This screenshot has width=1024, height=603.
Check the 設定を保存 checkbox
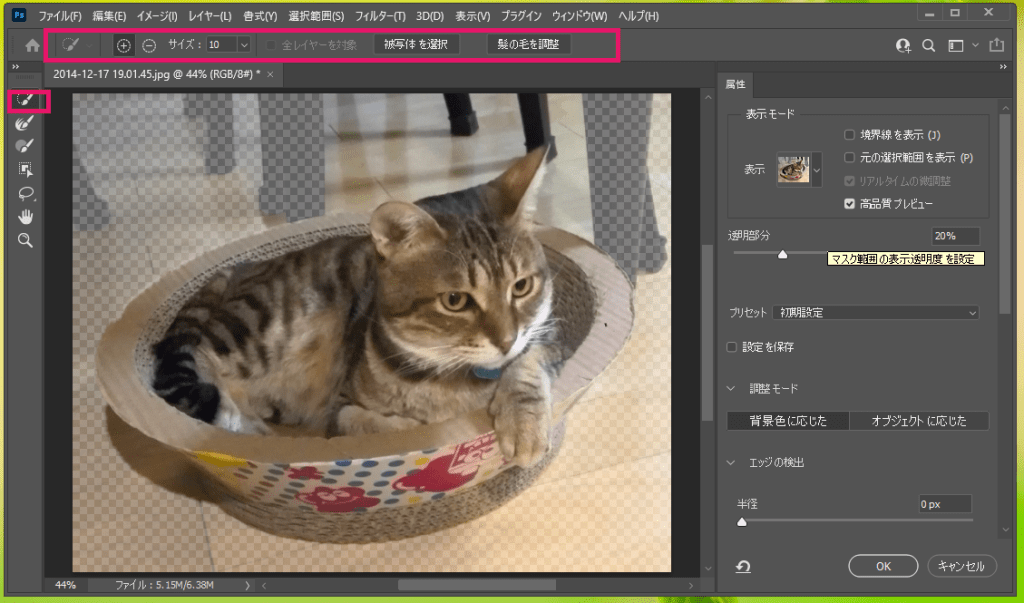coord(733,347)
